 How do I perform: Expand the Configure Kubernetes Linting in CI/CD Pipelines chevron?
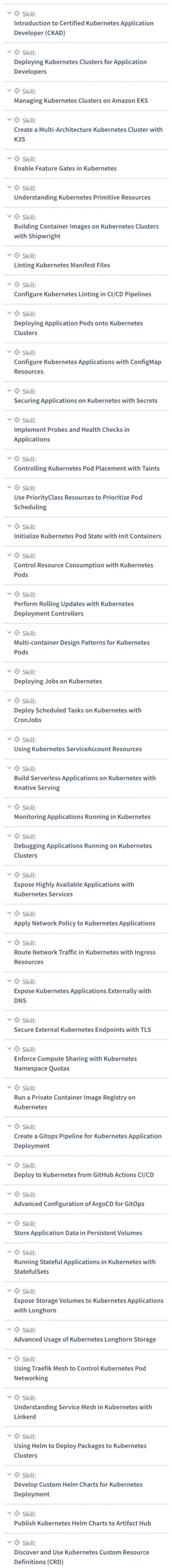click(x=9, y=284)
